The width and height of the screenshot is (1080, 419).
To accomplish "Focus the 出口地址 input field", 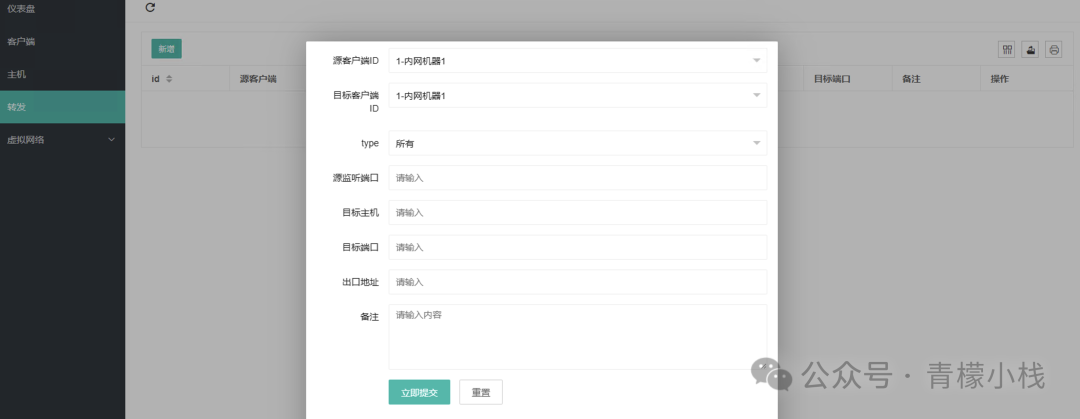I will 577,282.
